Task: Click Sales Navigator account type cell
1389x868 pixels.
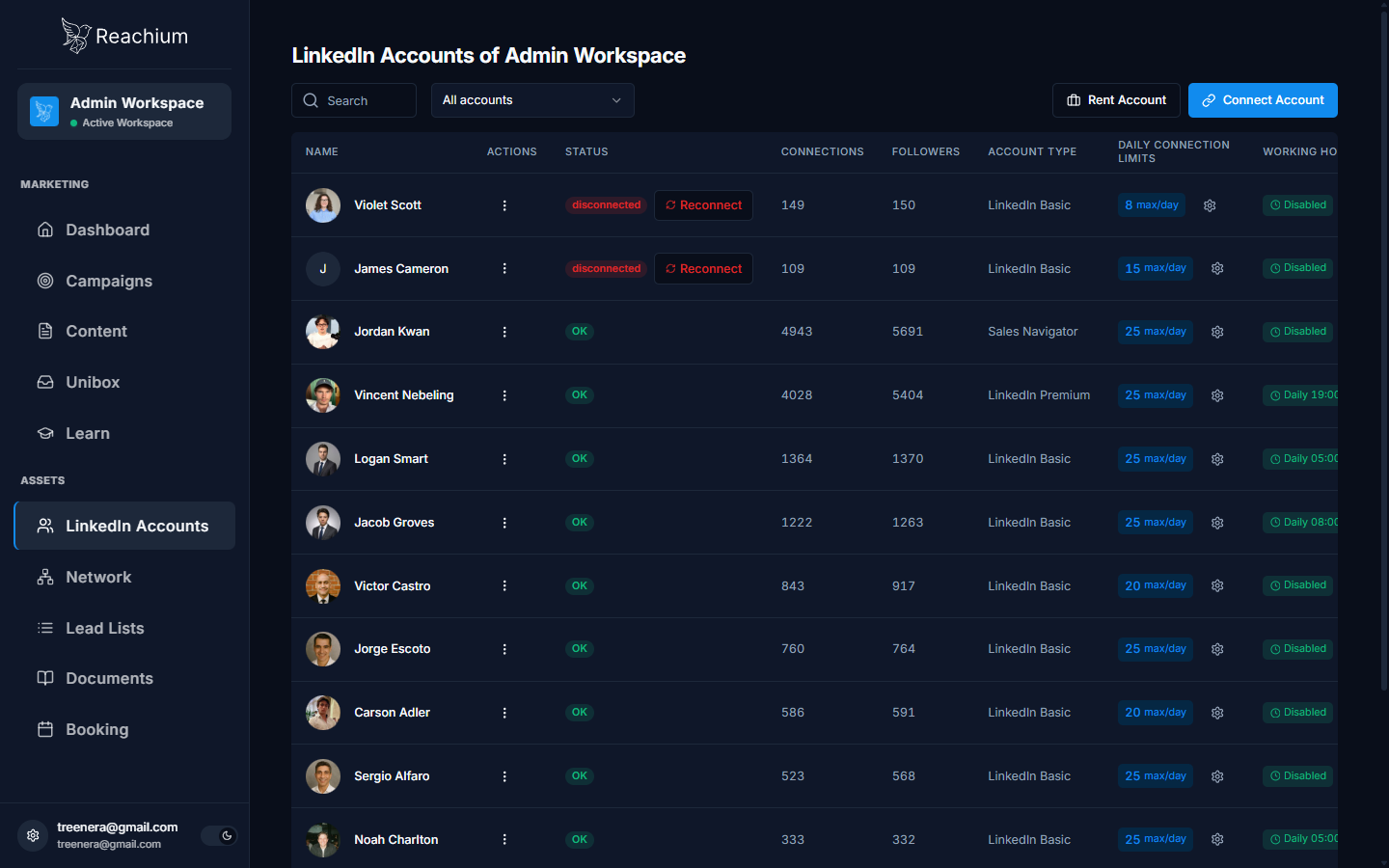Action: pos(1032,332)
